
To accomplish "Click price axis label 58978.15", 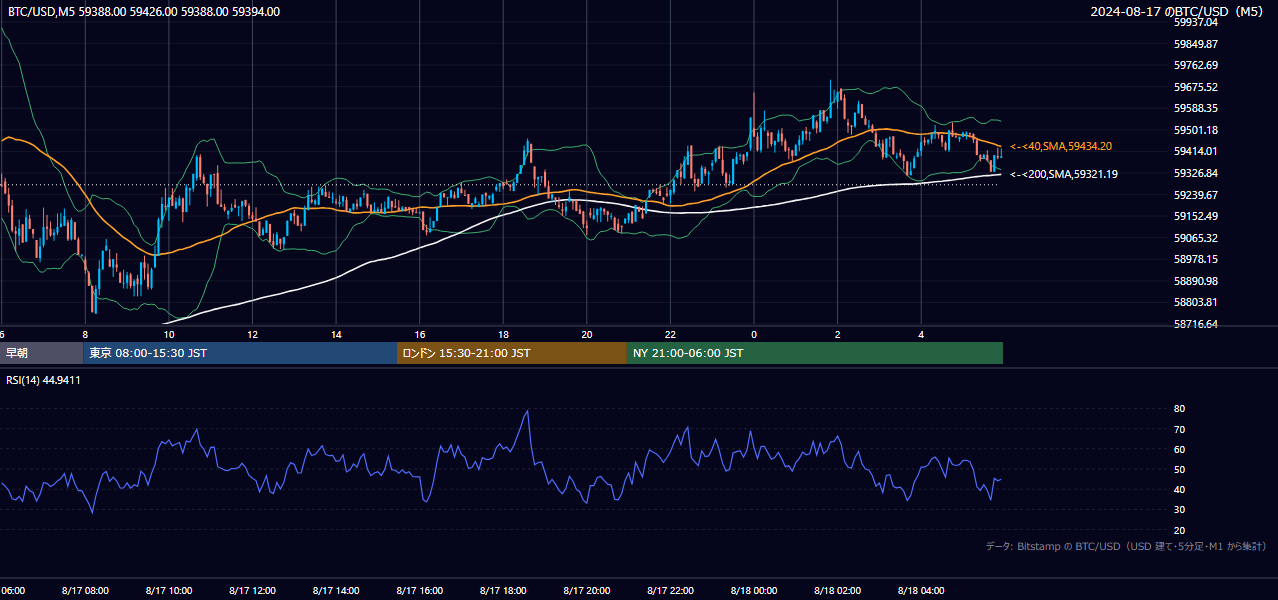I will point(1196,259).
